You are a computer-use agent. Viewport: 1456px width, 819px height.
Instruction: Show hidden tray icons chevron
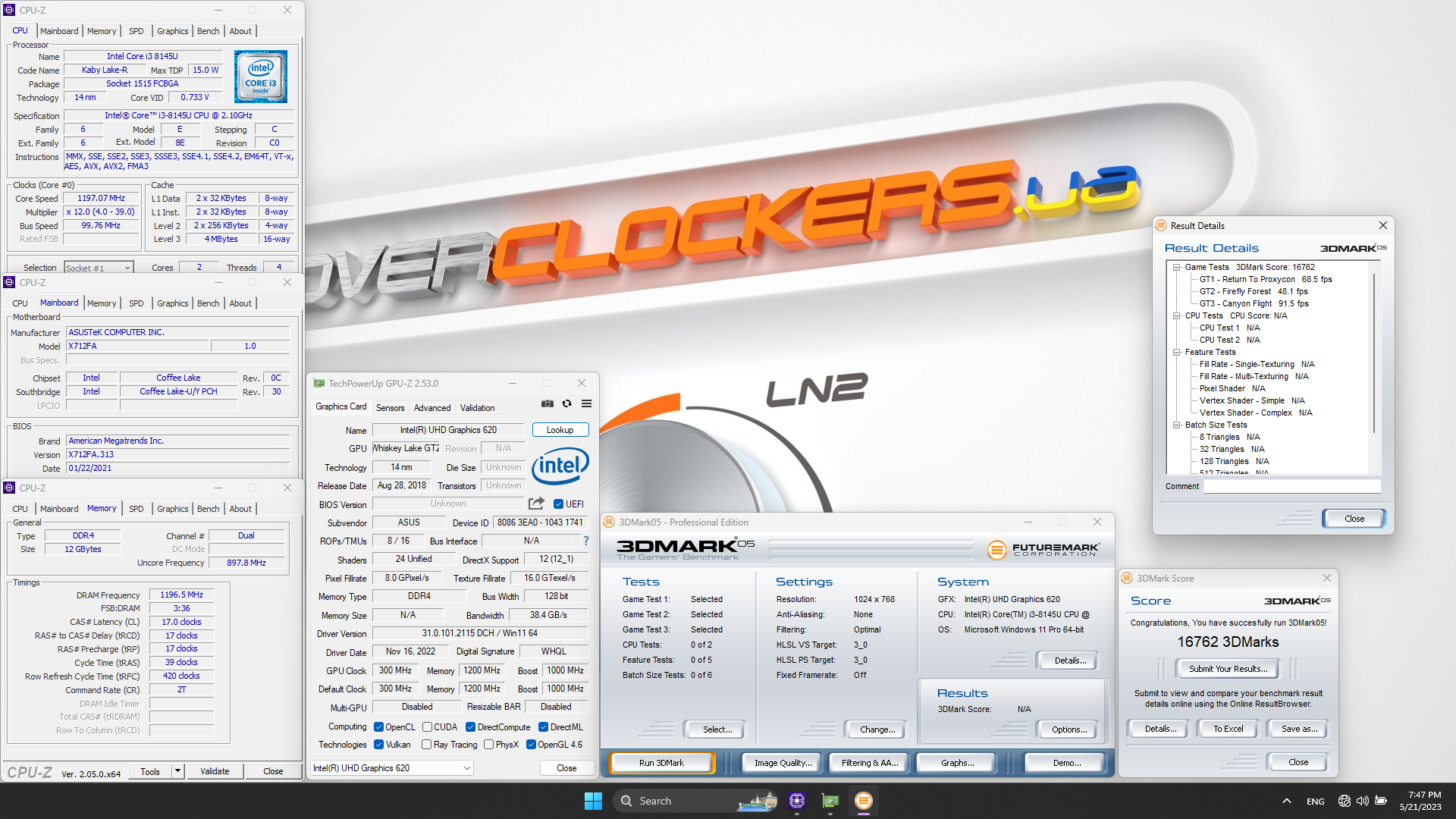1286,801
